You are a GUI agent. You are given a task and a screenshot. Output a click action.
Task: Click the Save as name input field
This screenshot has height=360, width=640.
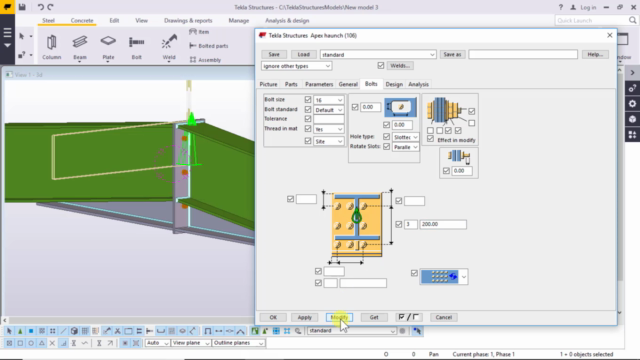523,54
